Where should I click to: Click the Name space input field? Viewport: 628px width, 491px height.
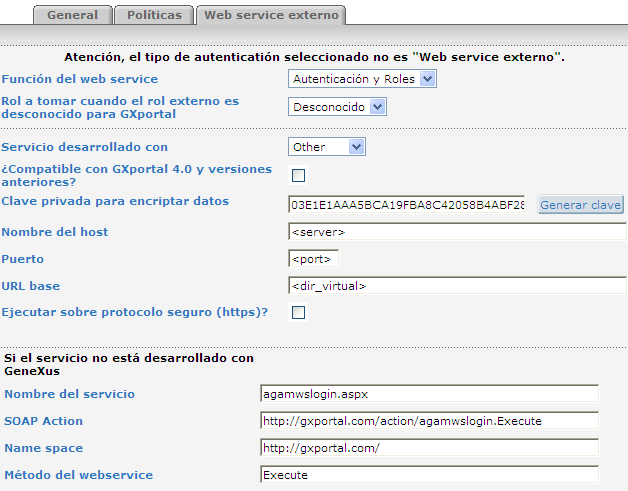tap(428, 448)
